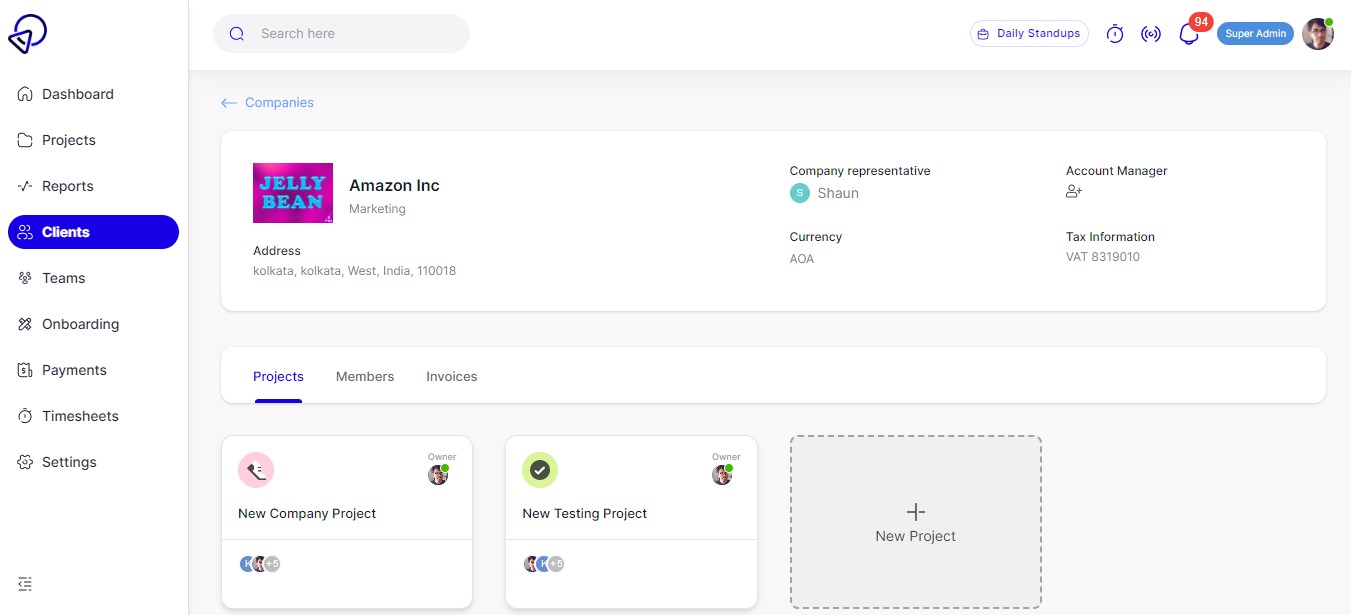Image resolution: width=1351 pixels, height=615 pixels.
Task: Click the app logo in sidebar
Action: click(28, 34)
